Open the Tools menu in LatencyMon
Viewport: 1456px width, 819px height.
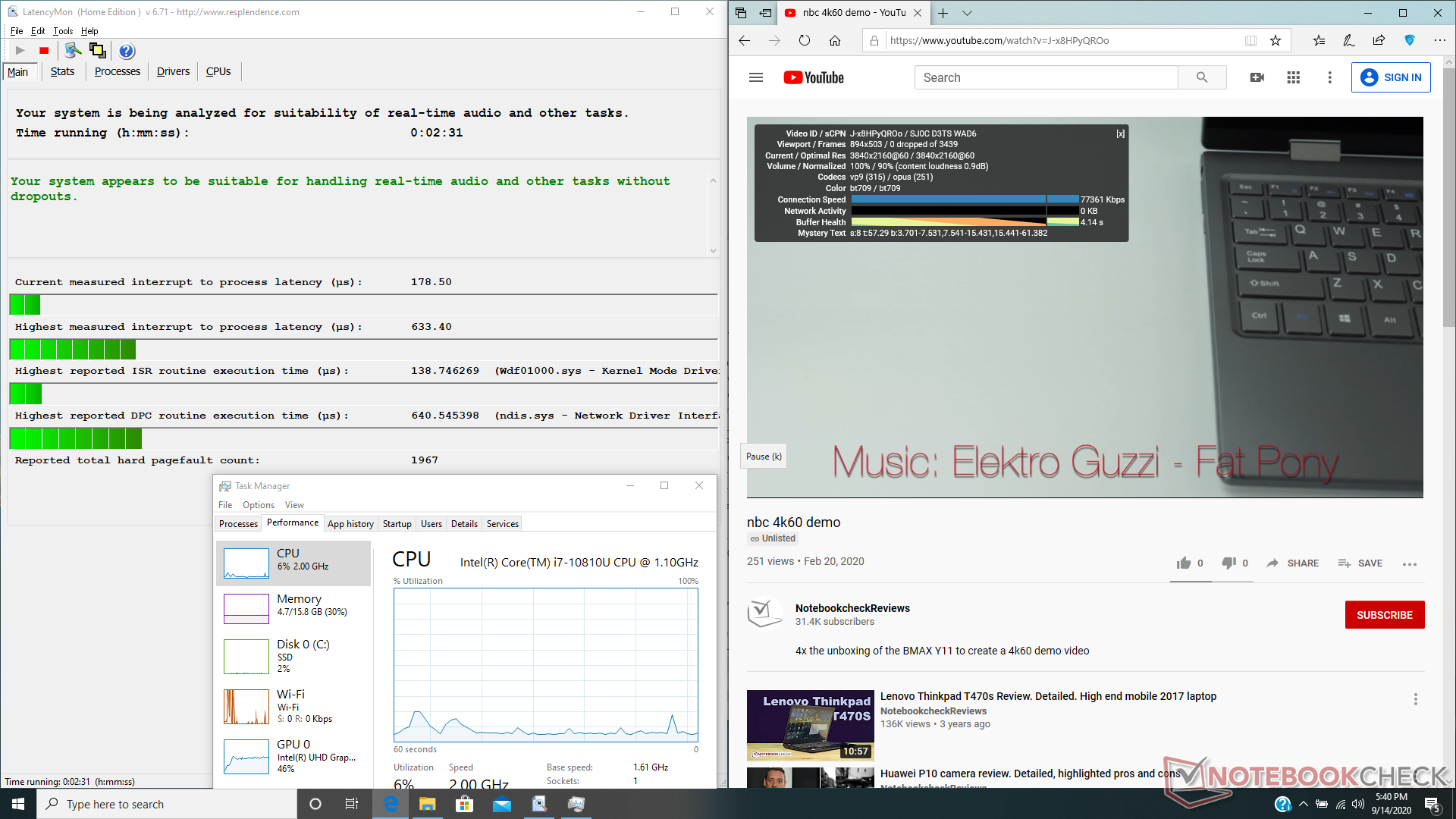pyautogui.click(x=63, y=31)
